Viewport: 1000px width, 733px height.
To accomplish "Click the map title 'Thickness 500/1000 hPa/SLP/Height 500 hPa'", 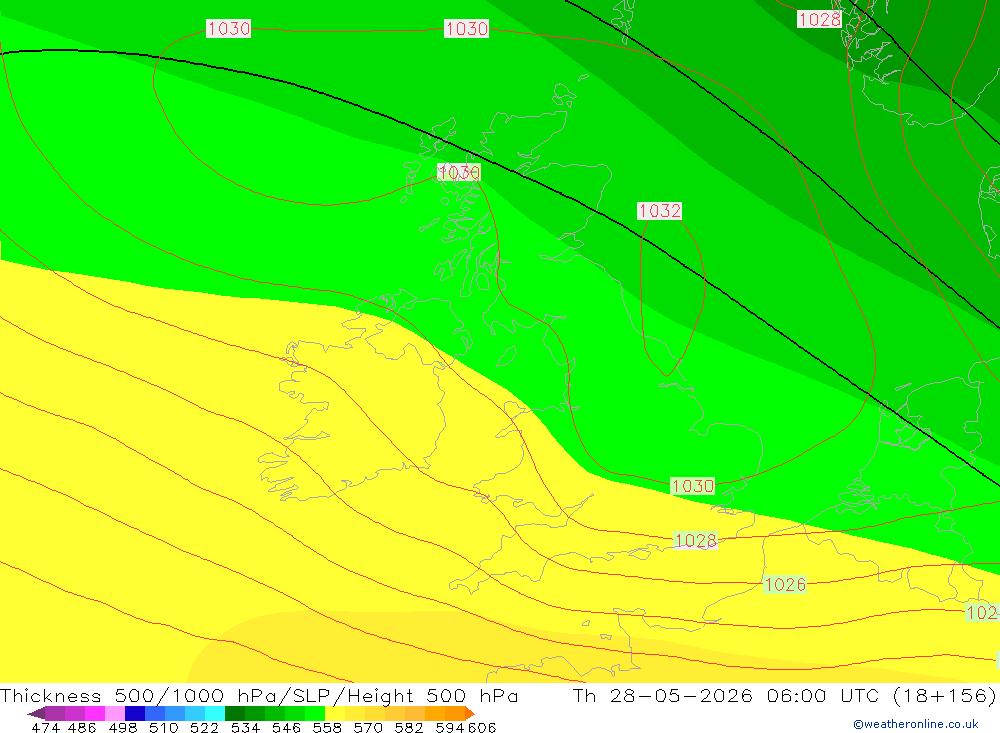I will coord(259,695).
